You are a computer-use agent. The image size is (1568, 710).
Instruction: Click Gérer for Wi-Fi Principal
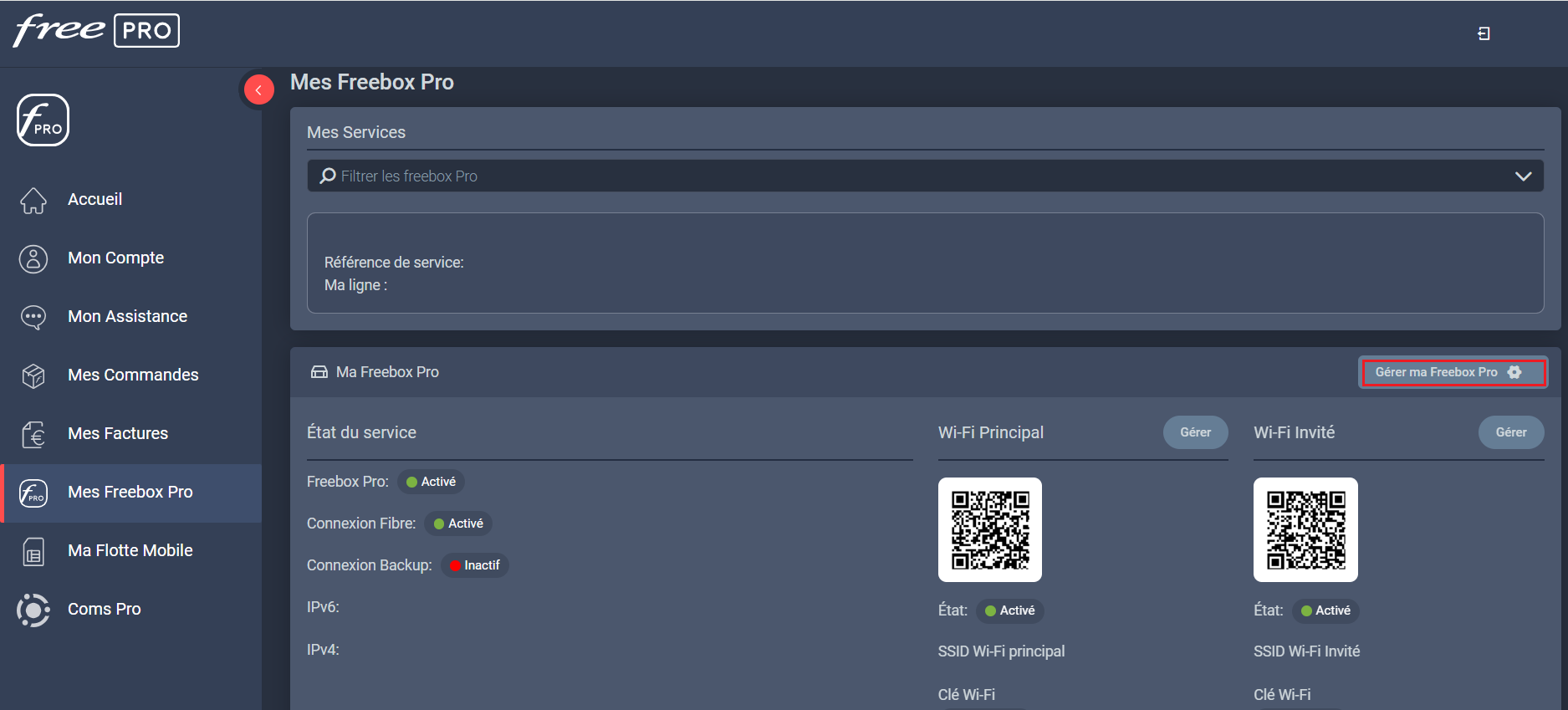1196,432
